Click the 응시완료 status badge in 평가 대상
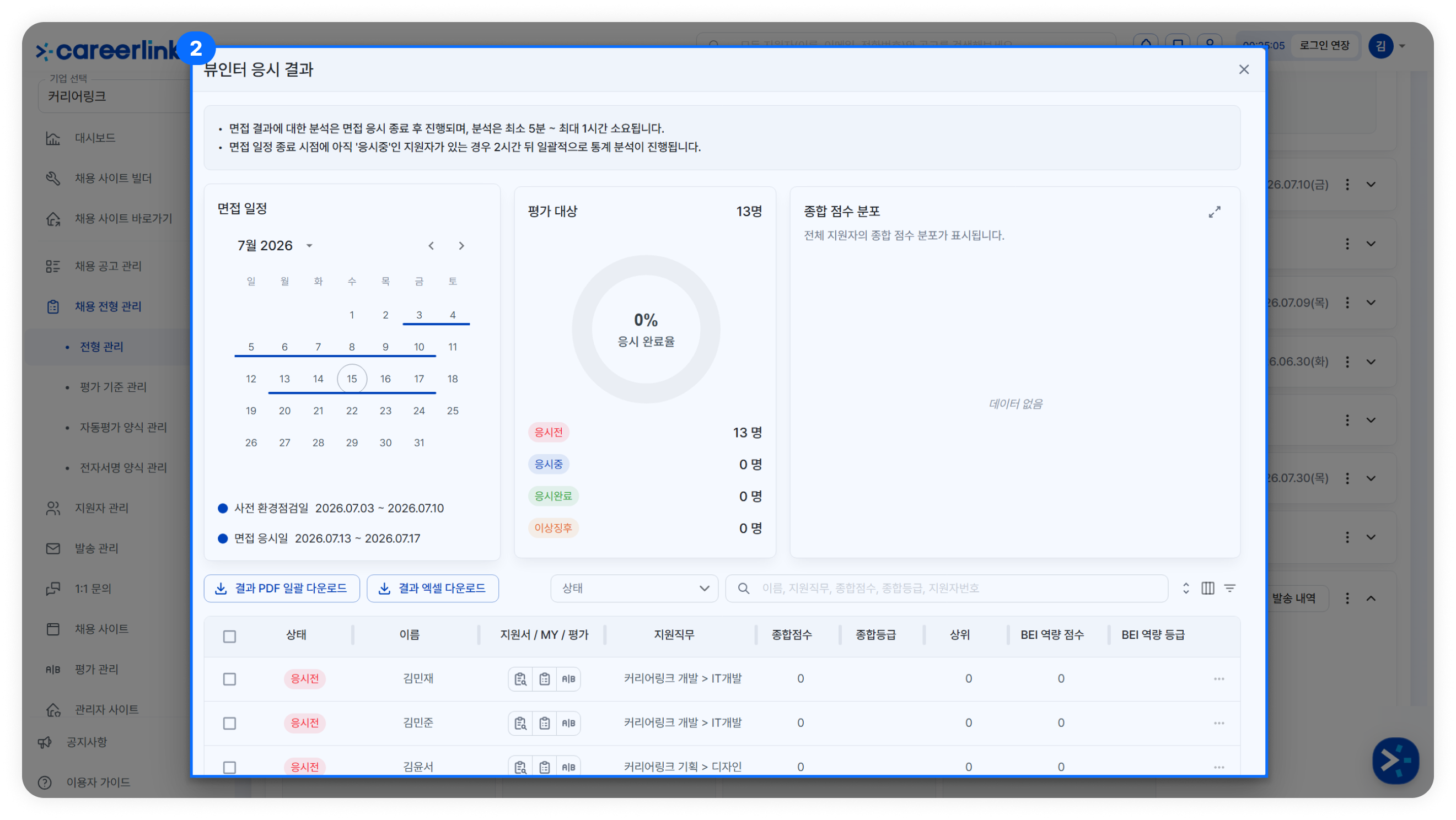 (553, 496)
